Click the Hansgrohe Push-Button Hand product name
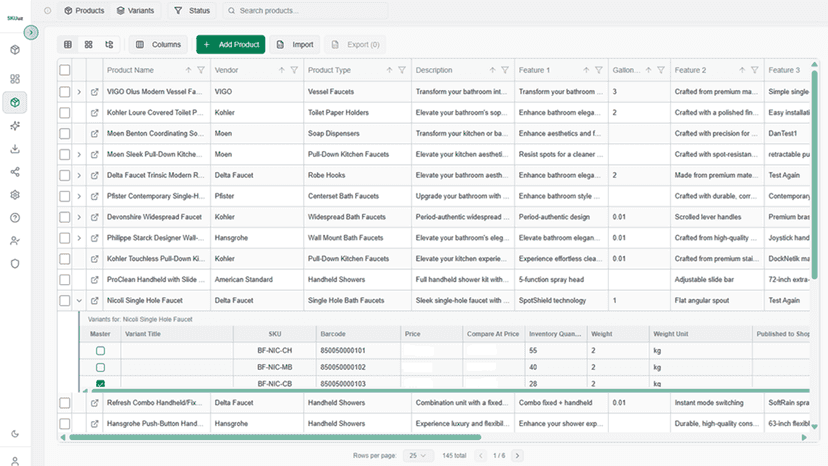The height and width of the screenshot is (466, 828). coord(155,424)
